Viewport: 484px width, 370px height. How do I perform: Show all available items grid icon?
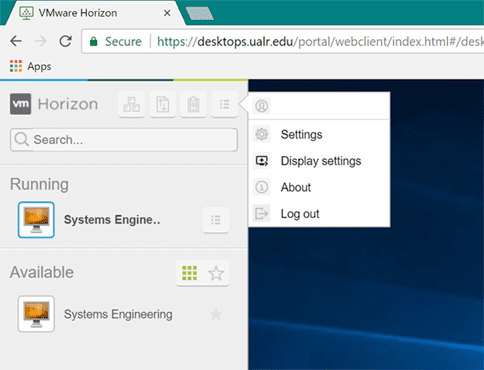[x=189, y=273]
